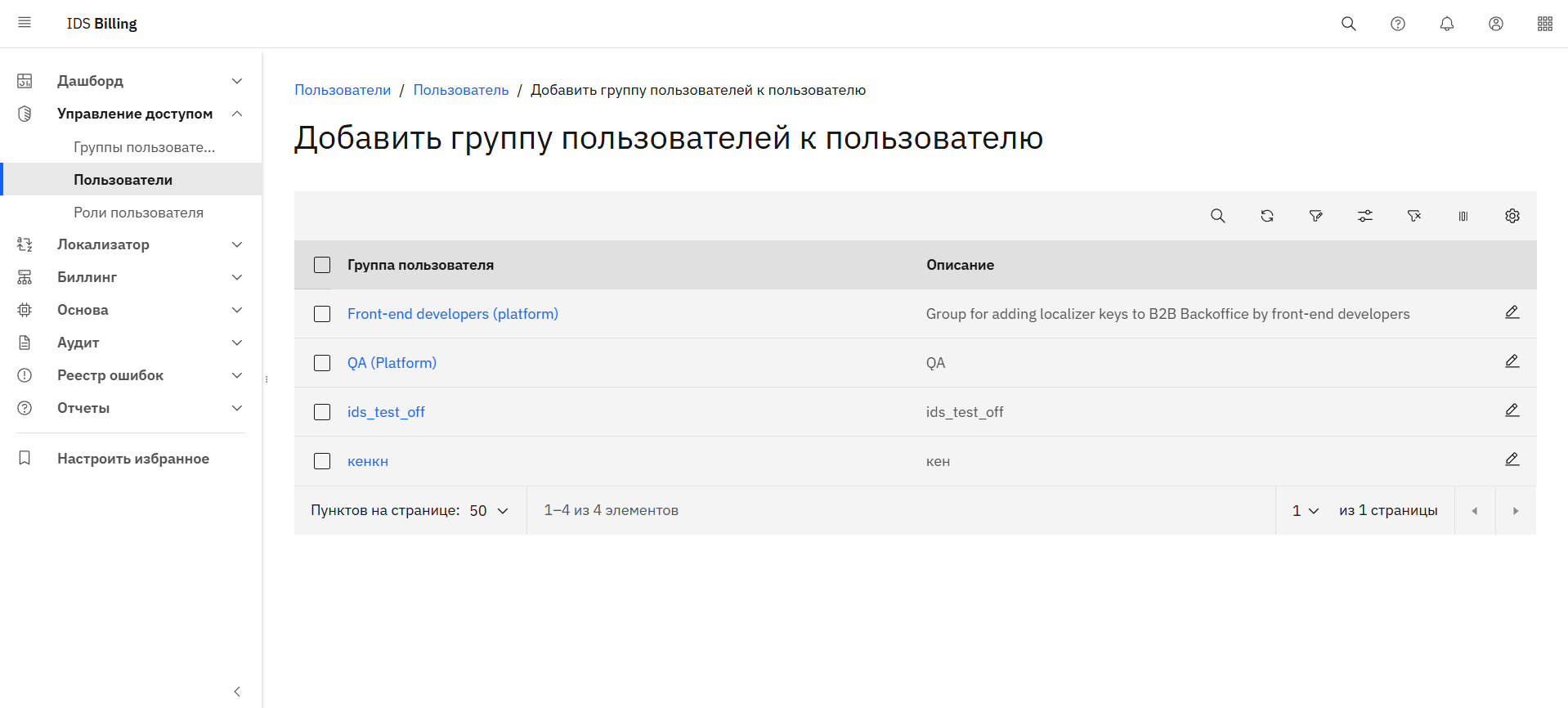Edit the QA (Platform) group row

pyautogui.click(x=1512, y=361)
